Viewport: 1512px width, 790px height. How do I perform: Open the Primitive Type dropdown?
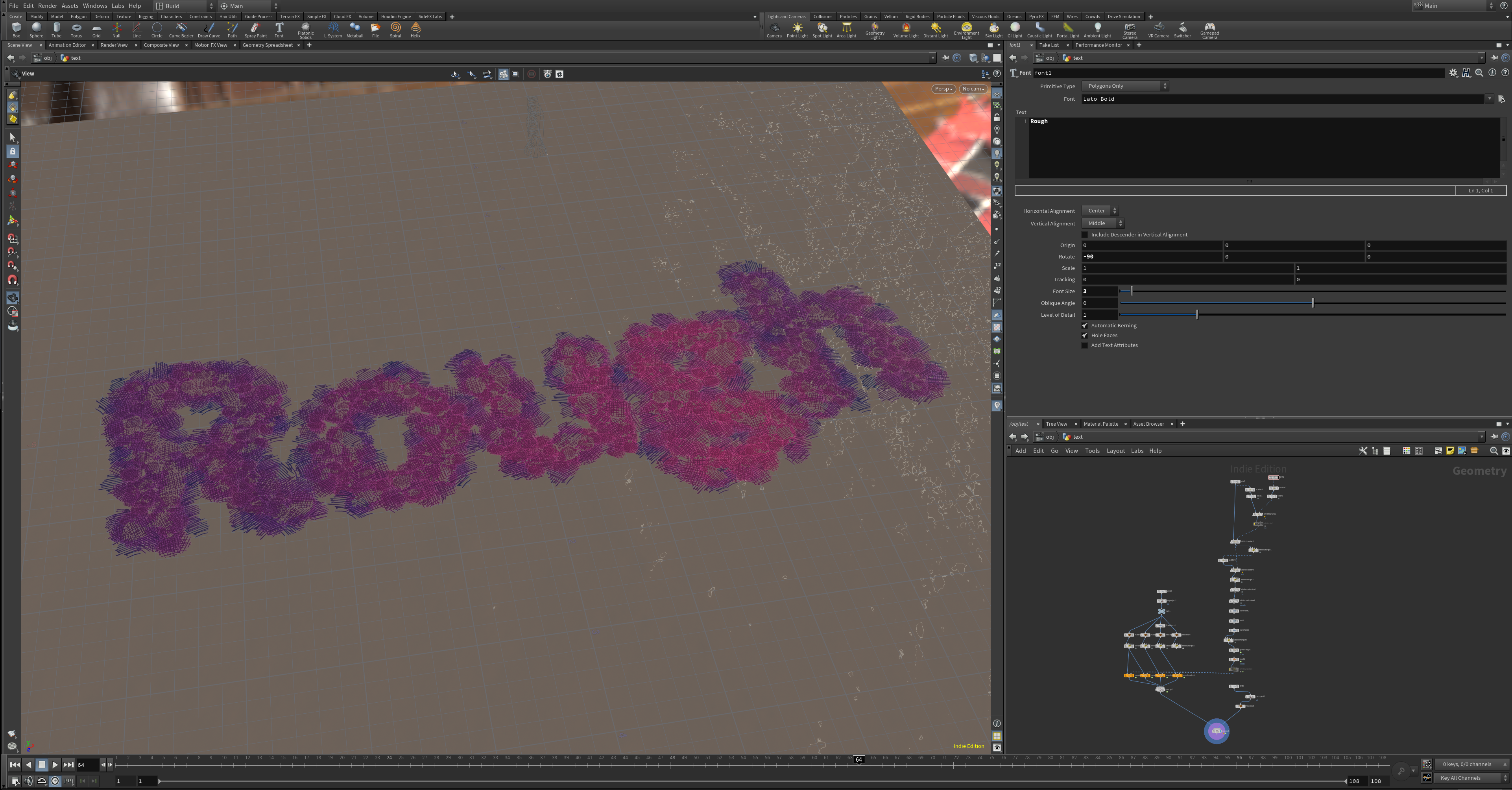tap(1125, 86)
